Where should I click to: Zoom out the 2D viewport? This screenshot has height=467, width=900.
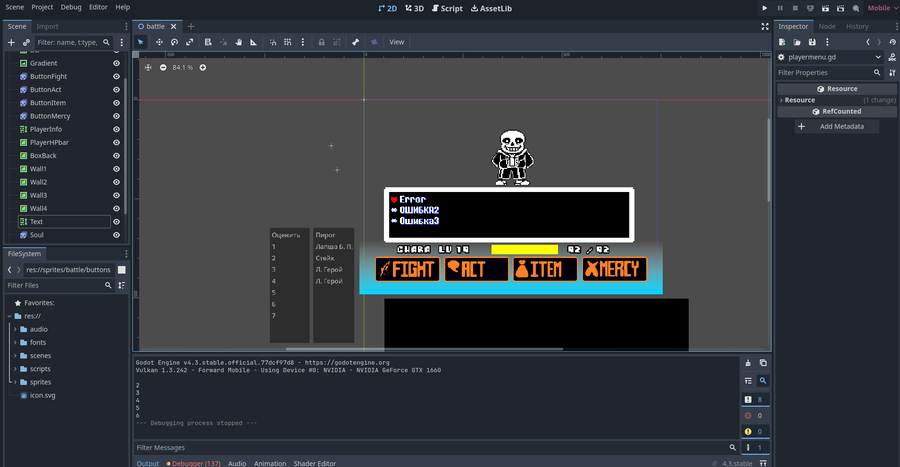163,67
